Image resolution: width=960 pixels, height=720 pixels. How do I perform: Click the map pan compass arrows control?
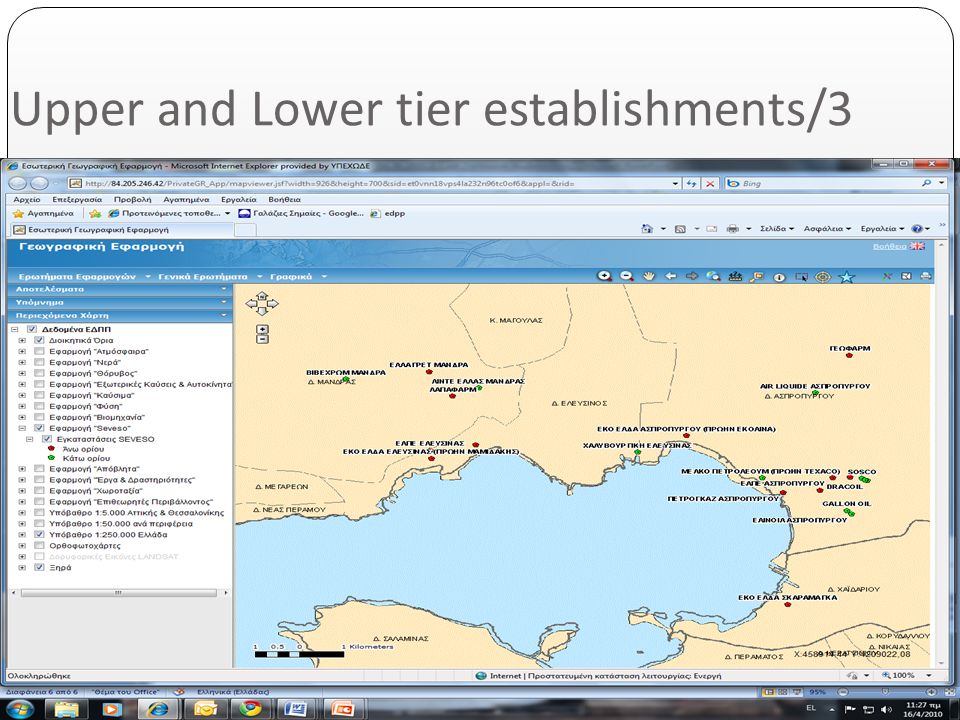(262, 303)
